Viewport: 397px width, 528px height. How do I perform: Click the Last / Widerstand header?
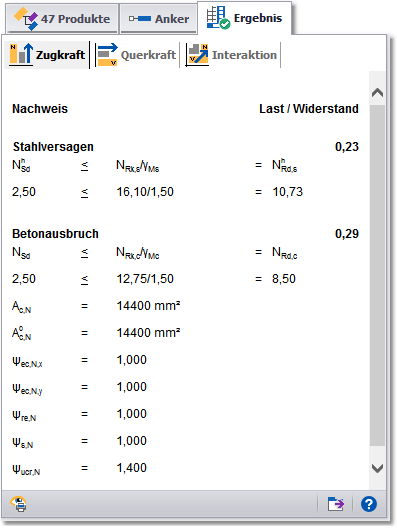309,109
